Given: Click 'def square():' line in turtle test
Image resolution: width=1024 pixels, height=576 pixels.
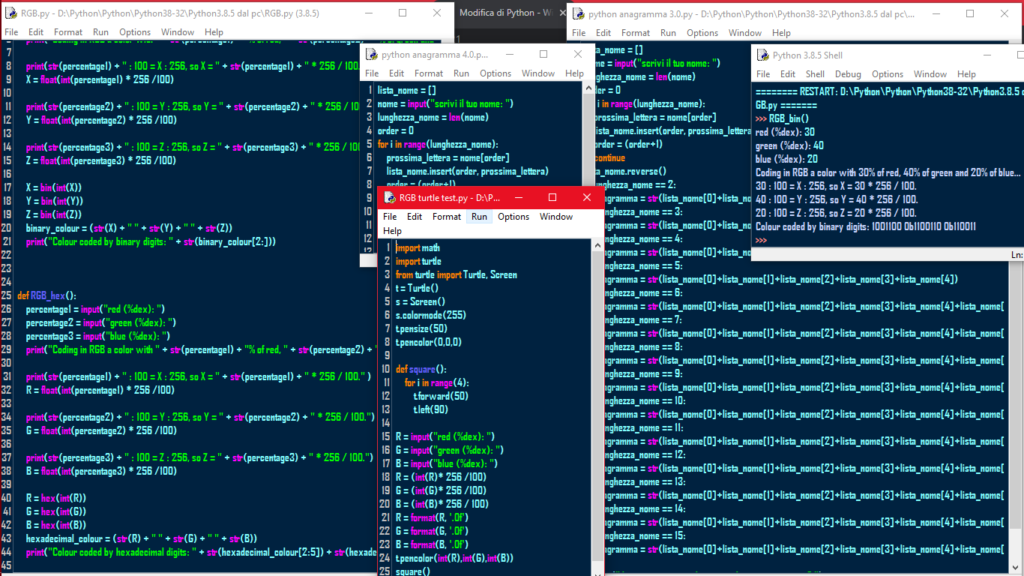Looking at the screenshot, I should pos(421,369).
